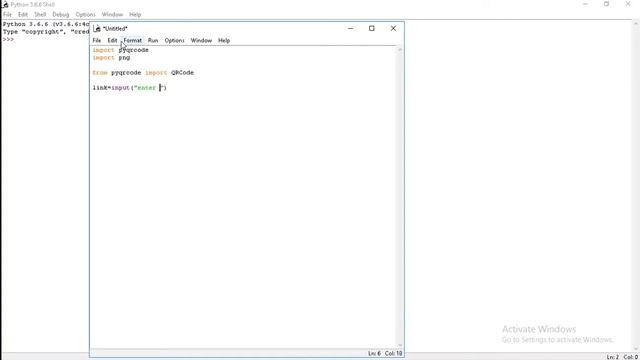The width and height of the screenshot is (640, 360).
Task: Open Edit menu in Python Shell window
Action: coord(23,14)
